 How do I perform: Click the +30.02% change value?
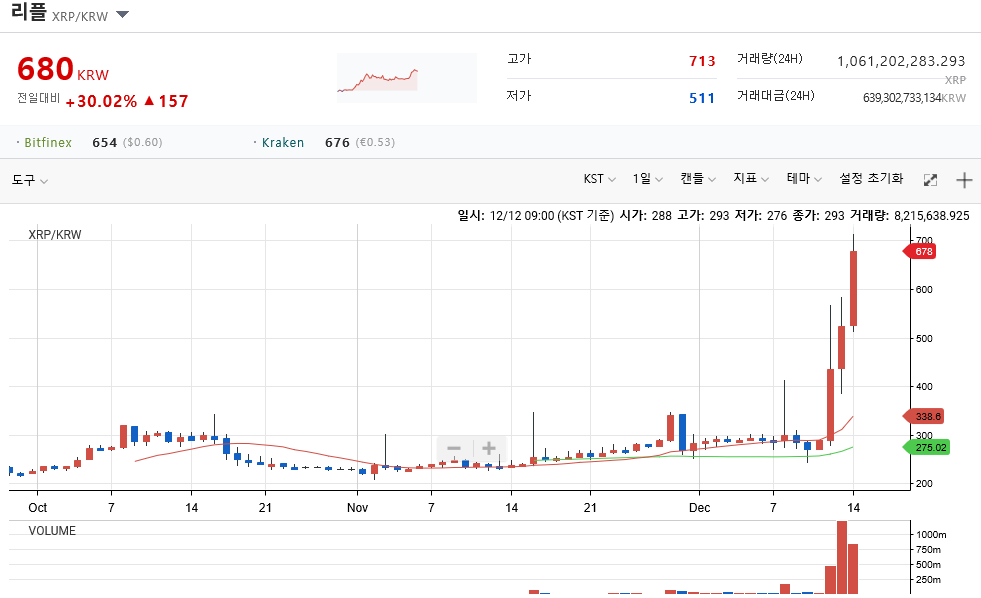coord(101,101)
